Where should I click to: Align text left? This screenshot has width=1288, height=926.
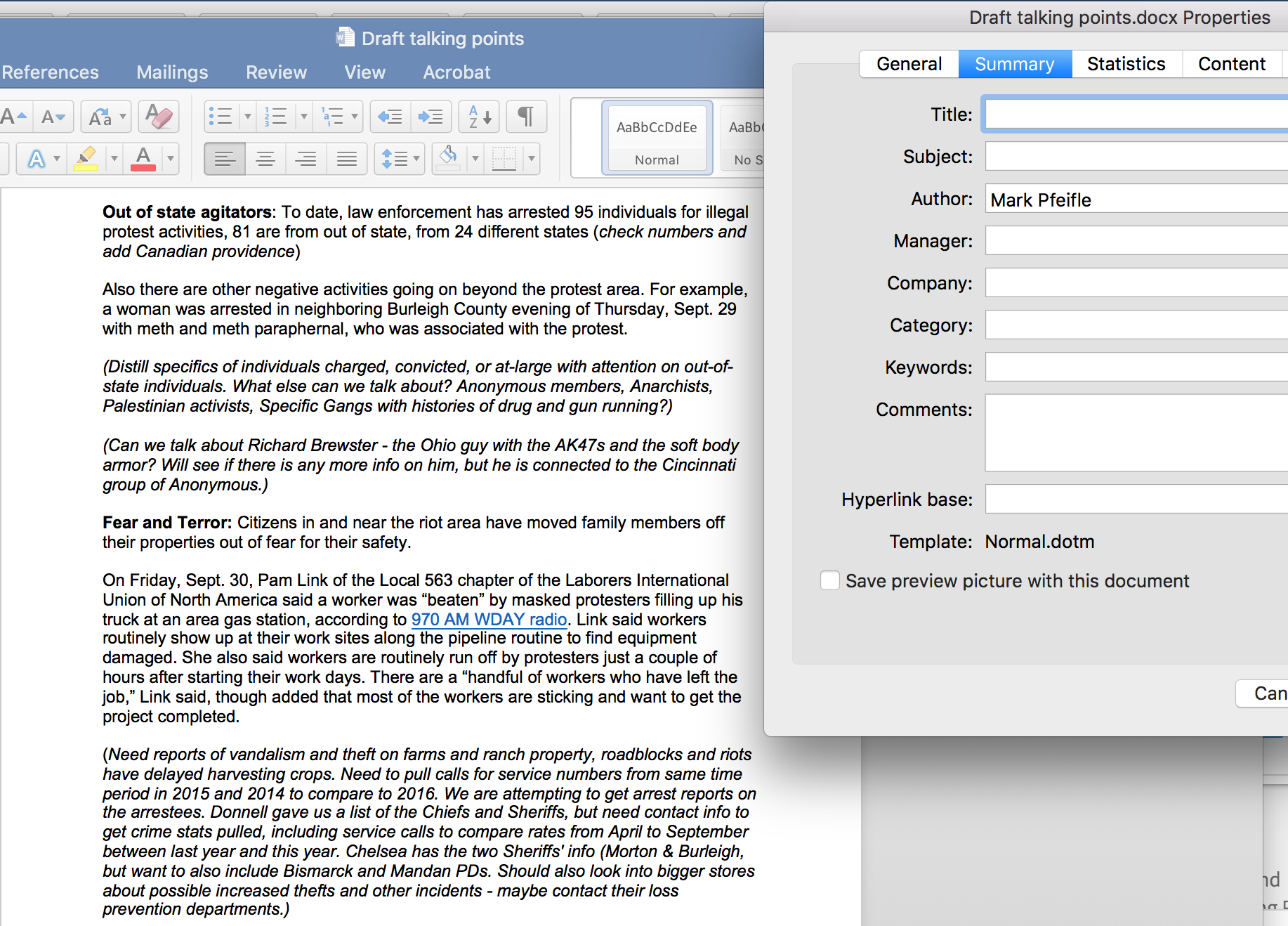225,159
